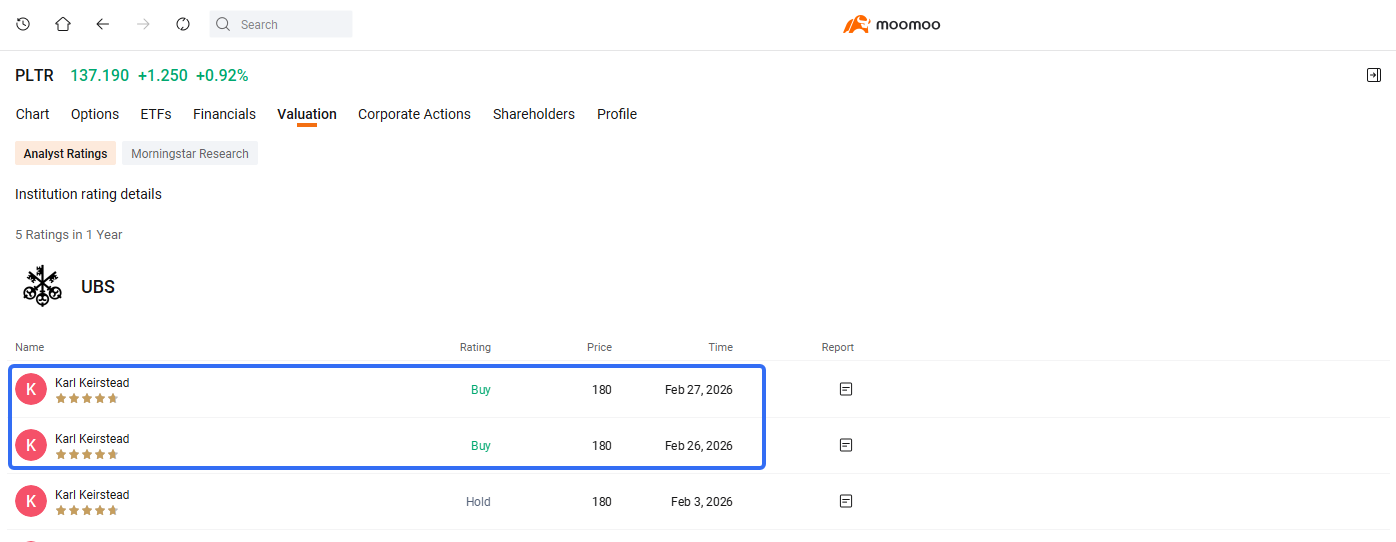Click the UBS logo icon

click(x=41, y=286)
